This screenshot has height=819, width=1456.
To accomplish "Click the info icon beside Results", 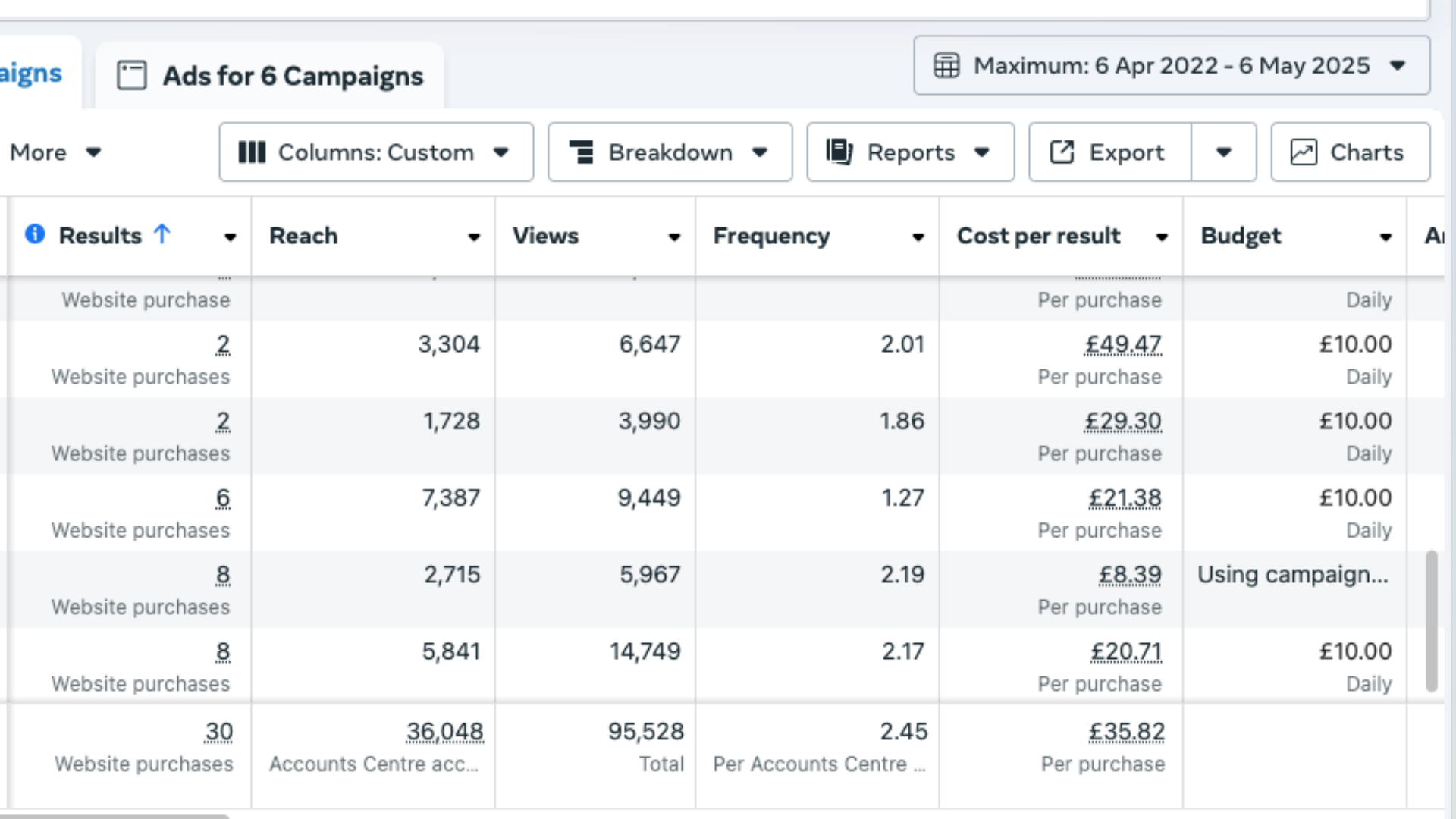I will (x=35, y=234).
